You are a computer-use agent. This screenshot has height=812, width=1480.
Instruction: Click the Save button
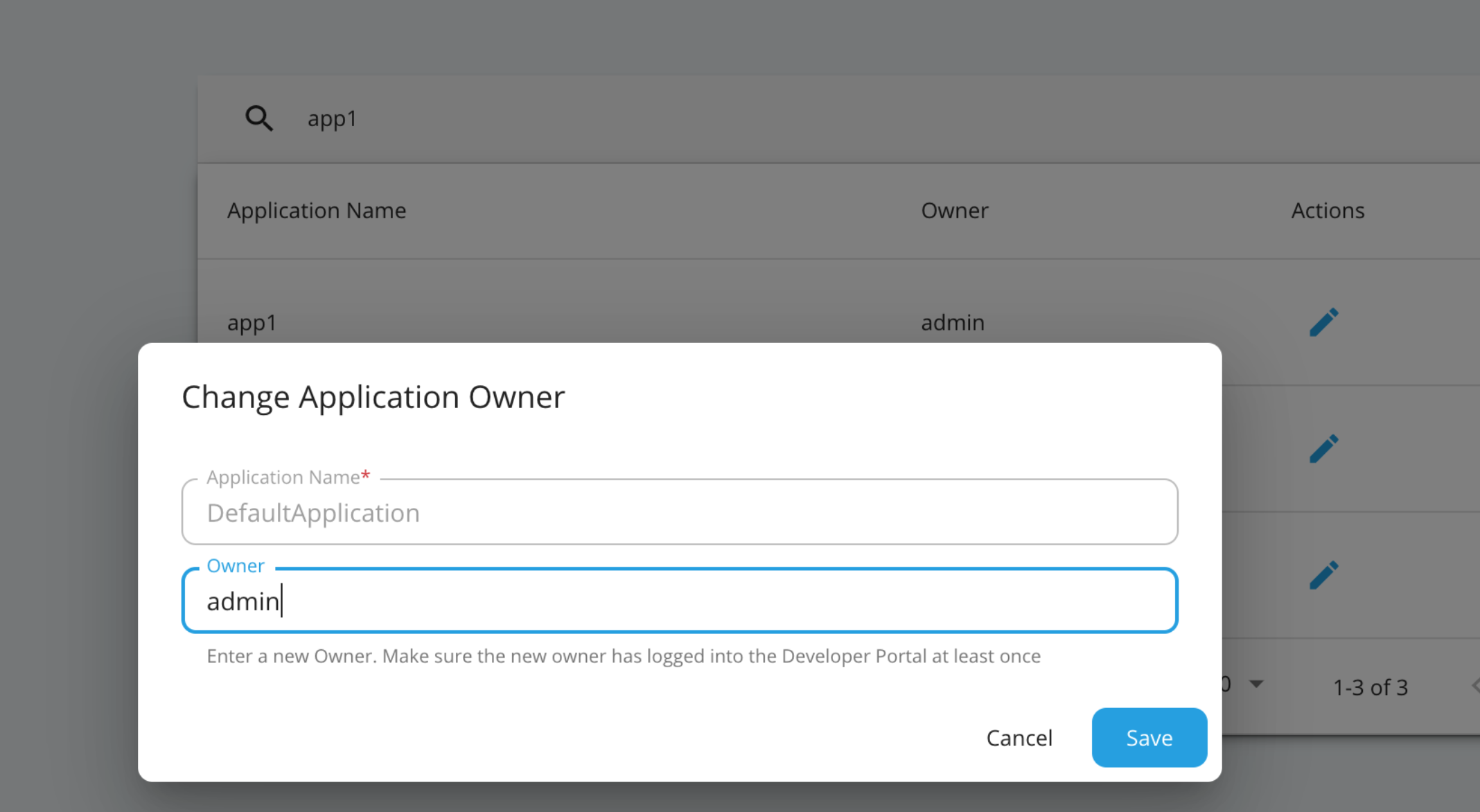point(1149,737)
